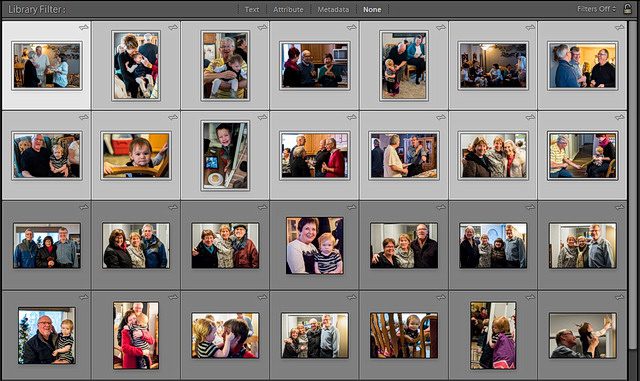
Task: Select the photo of bald man holding toddler by Christmas tree
Action: click(47, 336)
